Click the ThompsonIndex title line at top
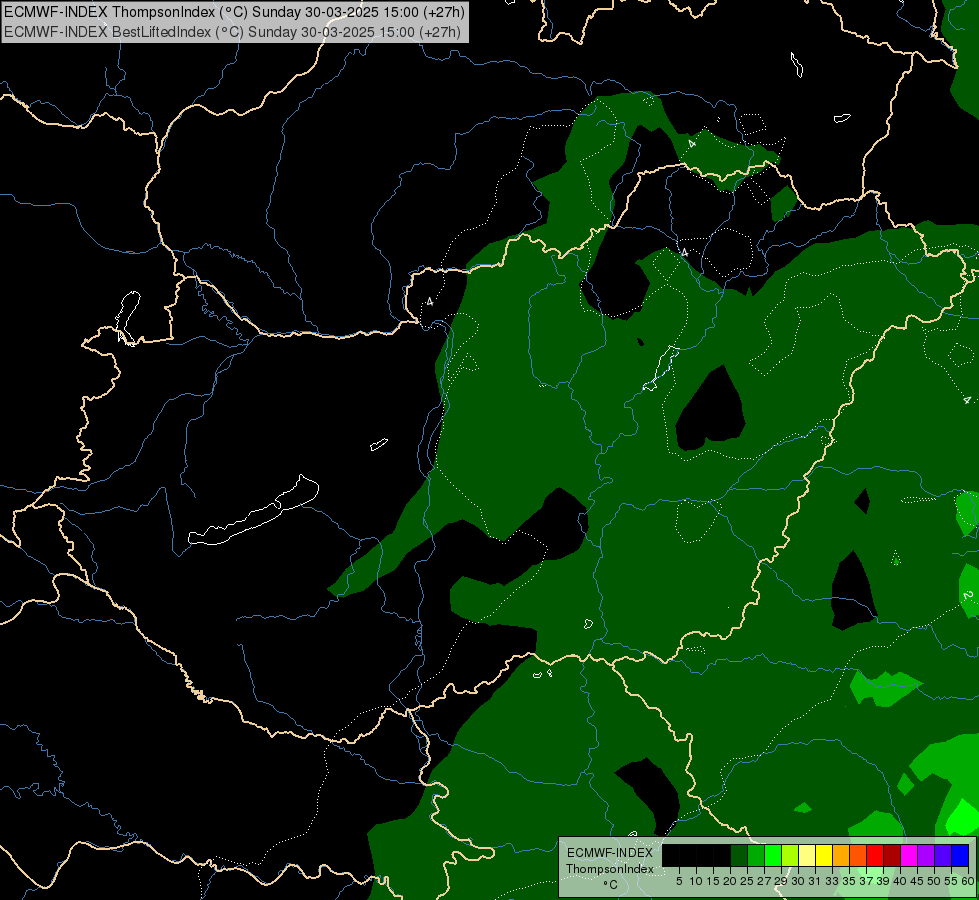 (x=234, y=12)
